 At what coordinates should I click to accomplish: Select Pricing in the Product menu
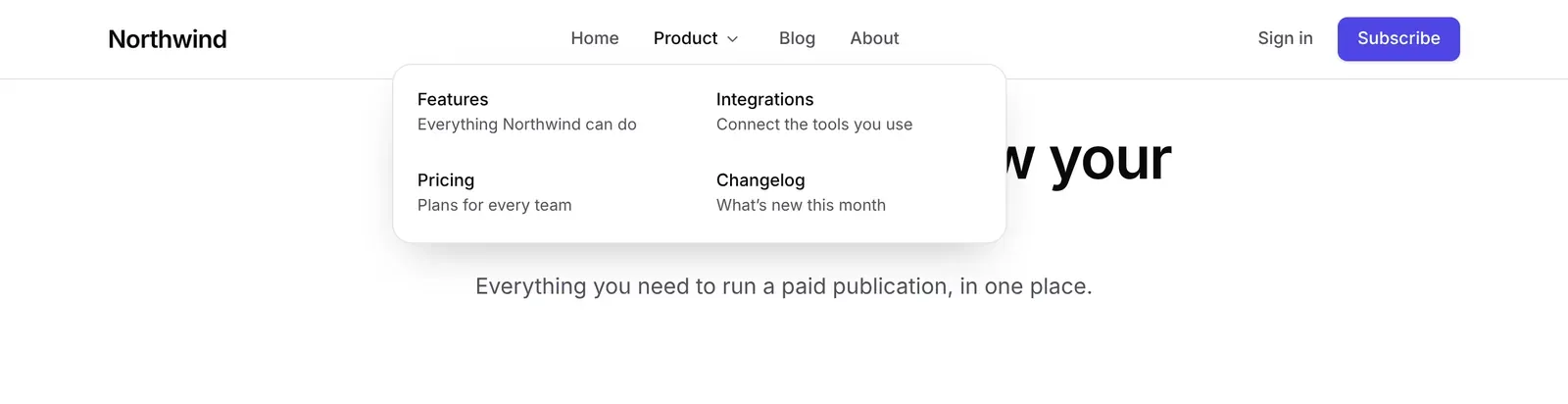[x=446, y=180]
